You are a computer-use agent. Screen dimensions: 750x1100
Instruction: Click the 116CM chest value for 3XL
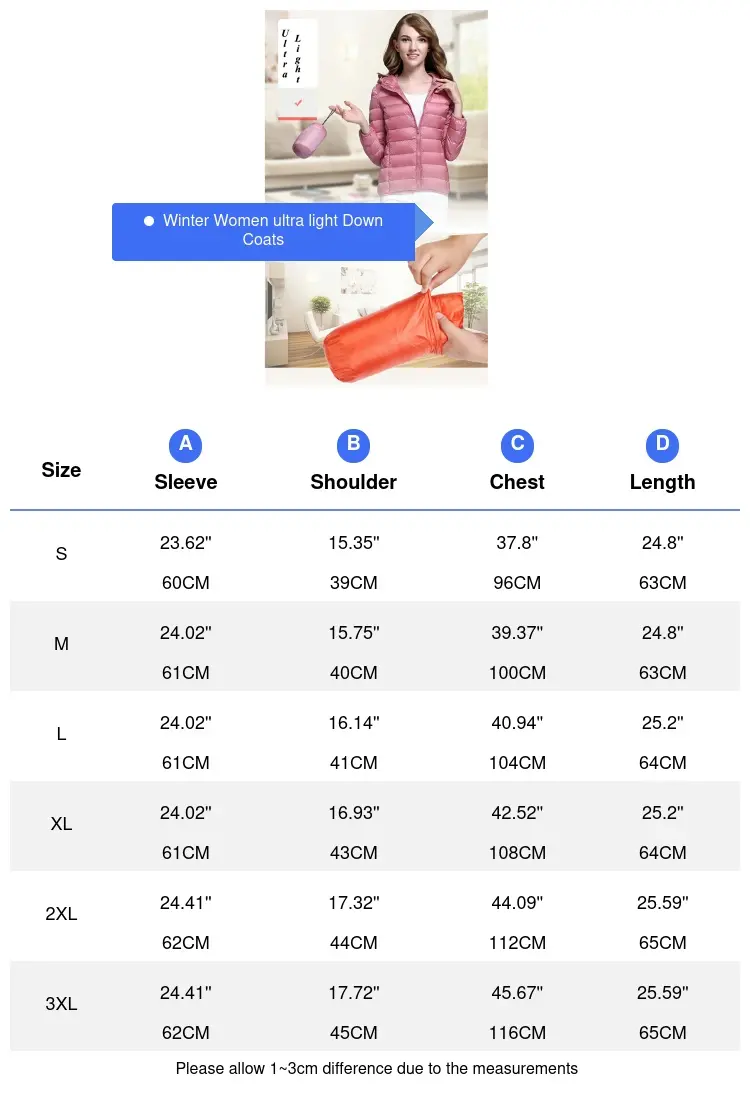(517, 1033)
